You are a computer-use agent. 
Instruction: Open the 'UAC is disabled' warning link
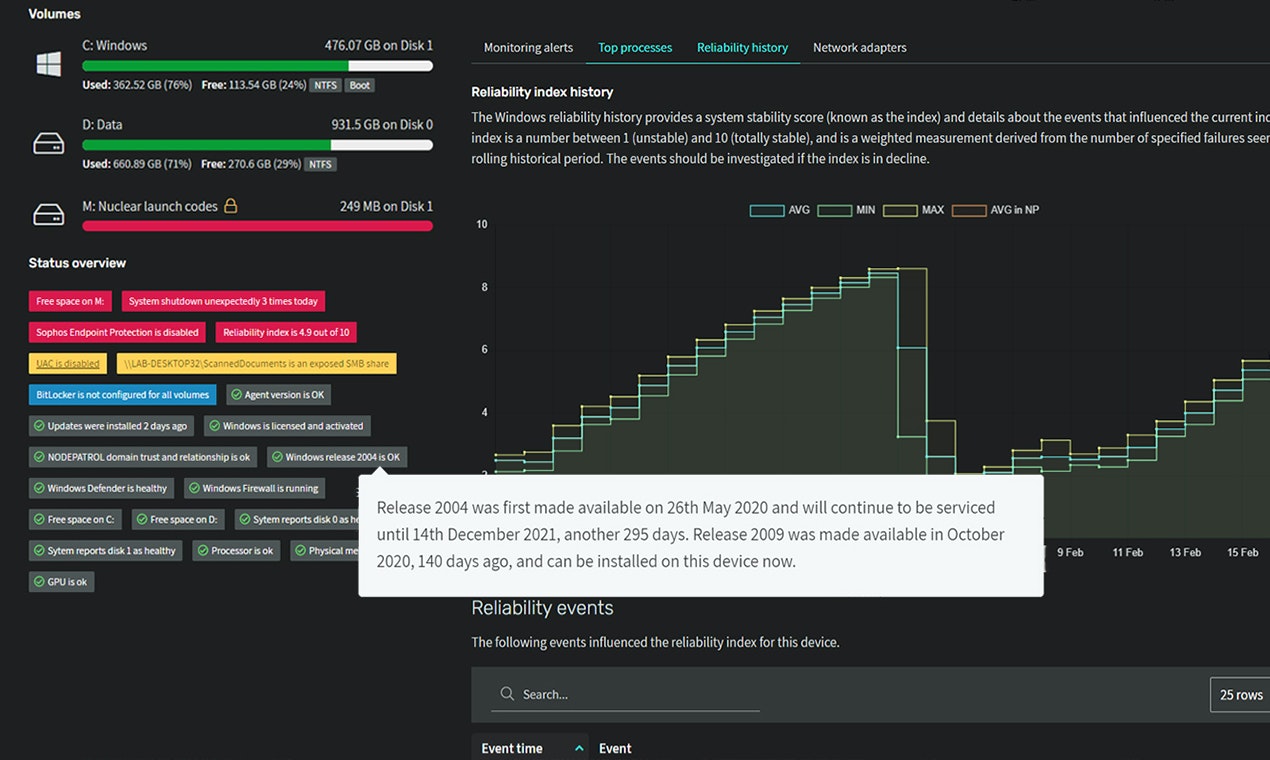pyautogui.click(x=68, y=364)
